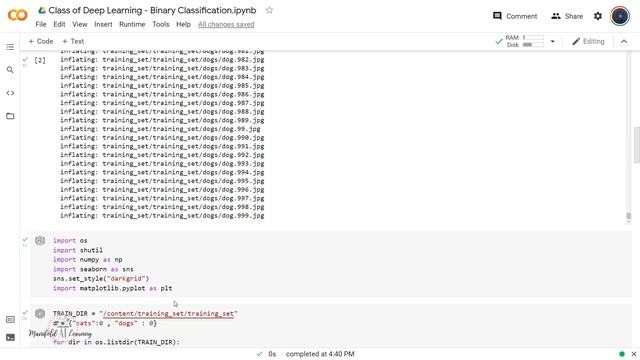This screenshot has height=360, width=640.
Task: Open the View menu
Action: point(80,24)
